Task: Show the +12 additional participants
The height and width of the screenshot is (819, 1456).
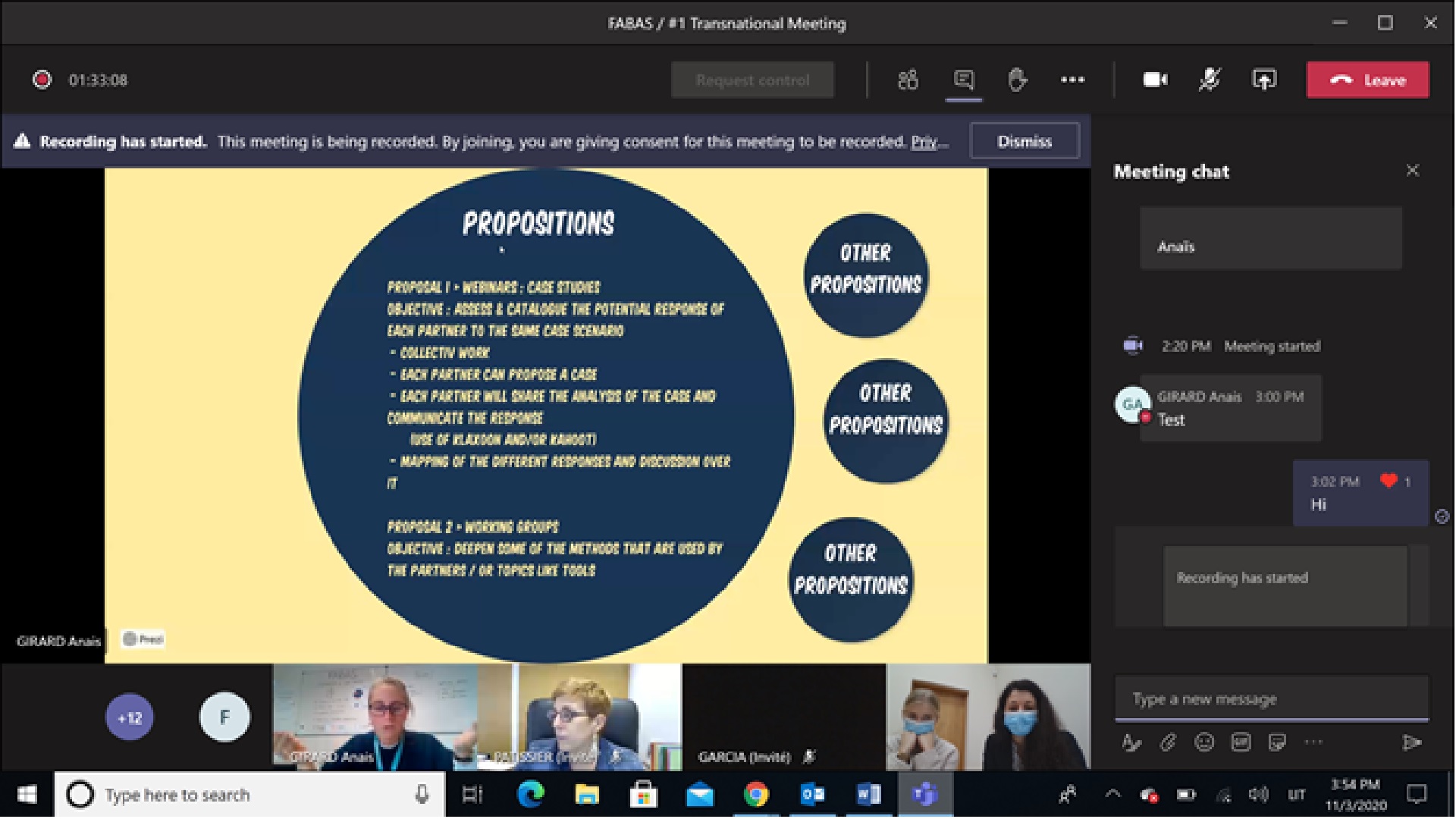Action: coord(130,717)
